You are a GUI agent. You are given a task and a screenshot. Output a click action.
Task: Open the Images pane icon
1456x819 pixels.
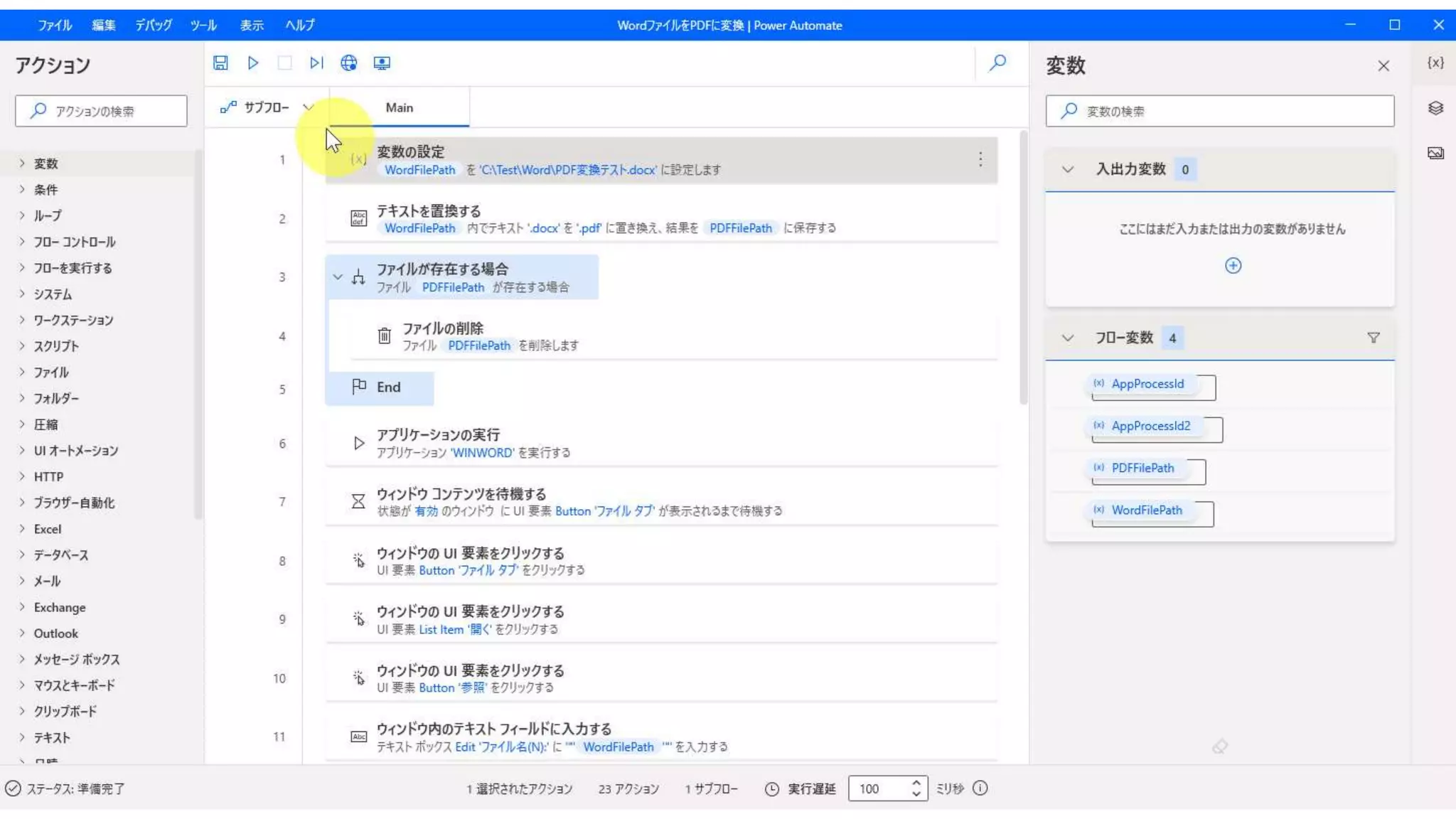pos(1435,153)
